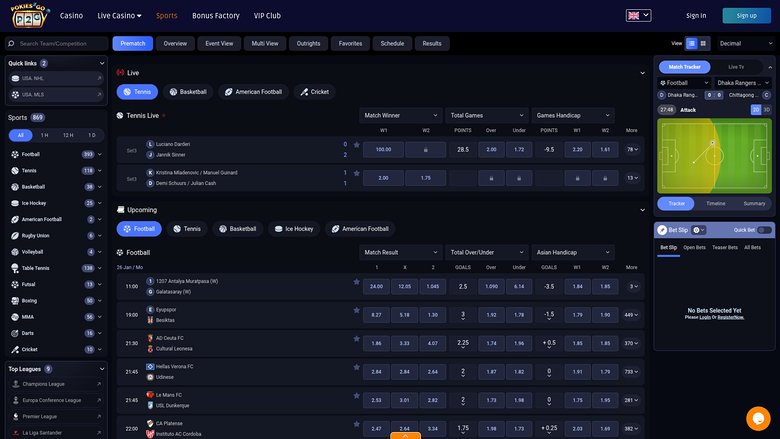Image resolution: width=780 pixels, height=439 pixels.
Task: Open the language flag dropdown
Action: point(638,15)
